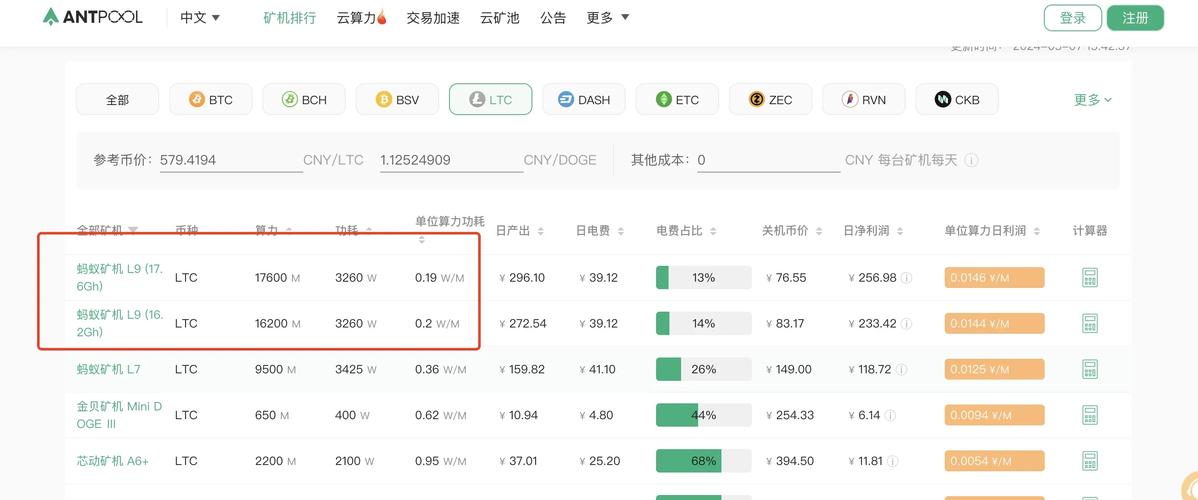Click info icon beside 11.81 net profit
Image resolution: width=1198 pixels, height=500 pixels.
coord(892,461)
